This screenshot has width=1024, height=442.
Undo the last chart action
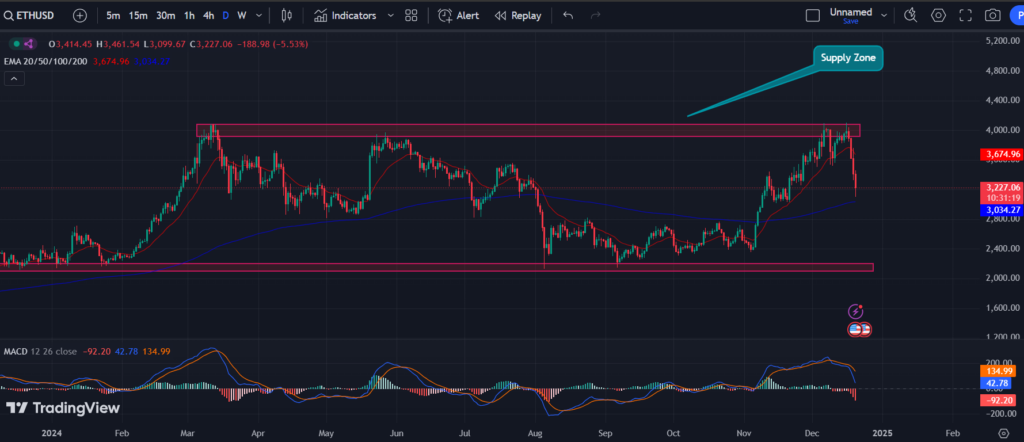(568, 15)
